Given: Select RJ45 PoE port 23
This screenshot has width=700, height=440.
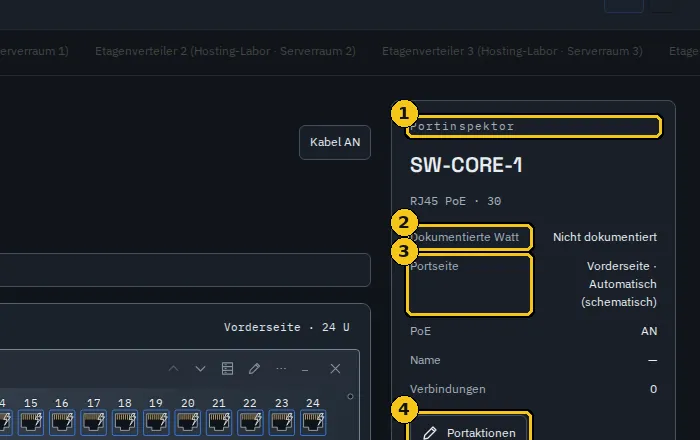Looking at the screenshot, I should [x=282, y=422].
